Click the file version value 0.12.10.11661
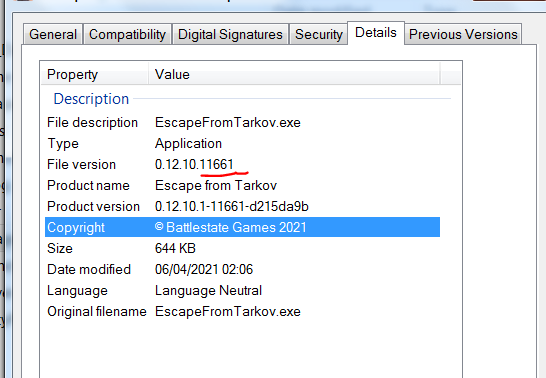 click(194, 164)
